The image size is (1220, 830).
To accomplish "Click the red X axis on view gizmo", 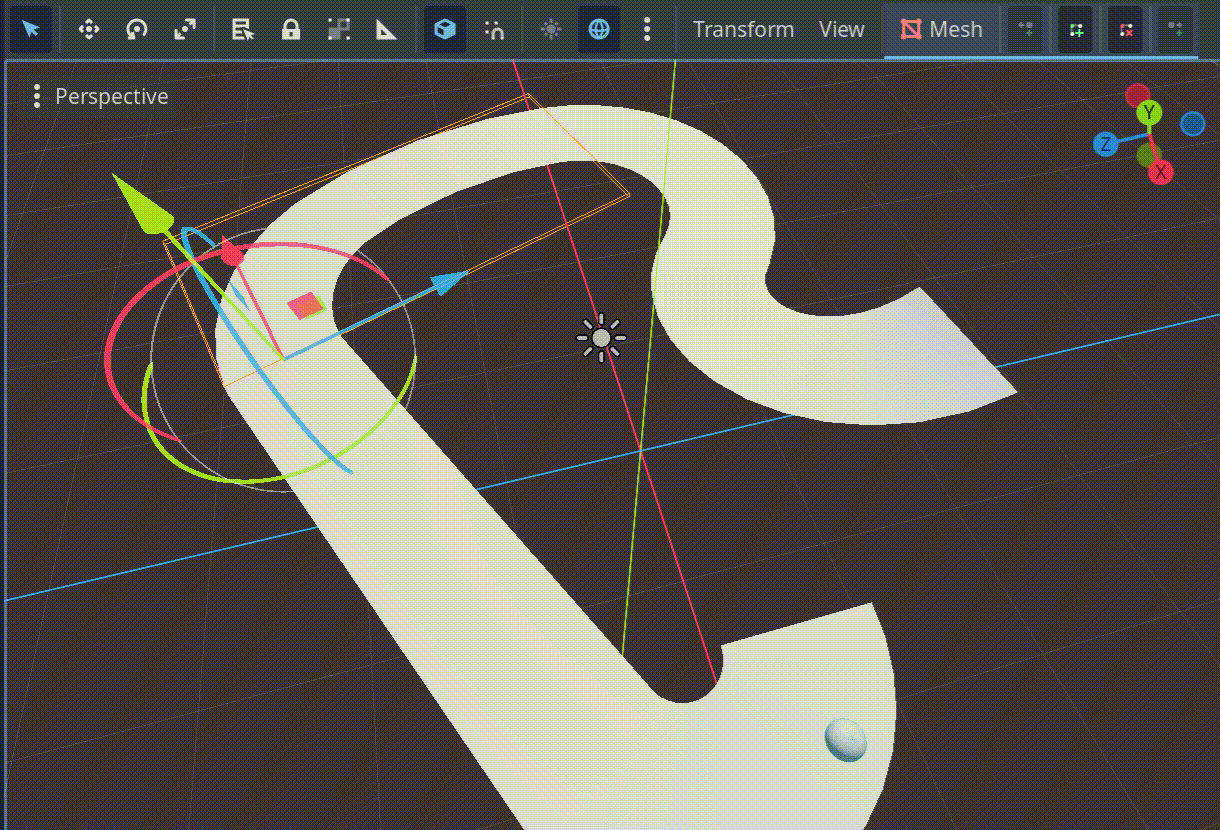I will (x=1160, y=173).
